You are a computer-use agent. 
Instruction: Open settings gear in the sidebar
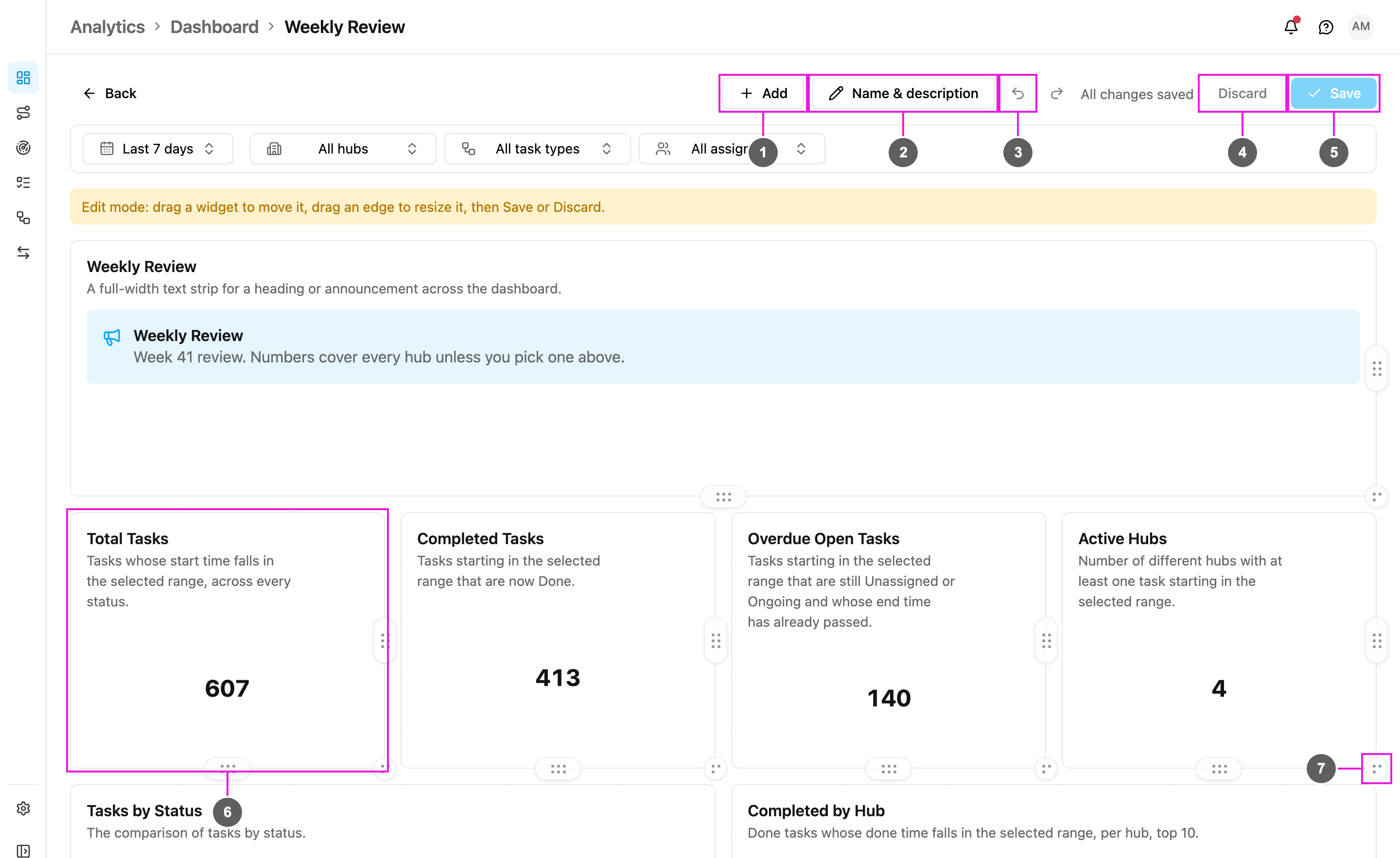(x=23, y=808)
